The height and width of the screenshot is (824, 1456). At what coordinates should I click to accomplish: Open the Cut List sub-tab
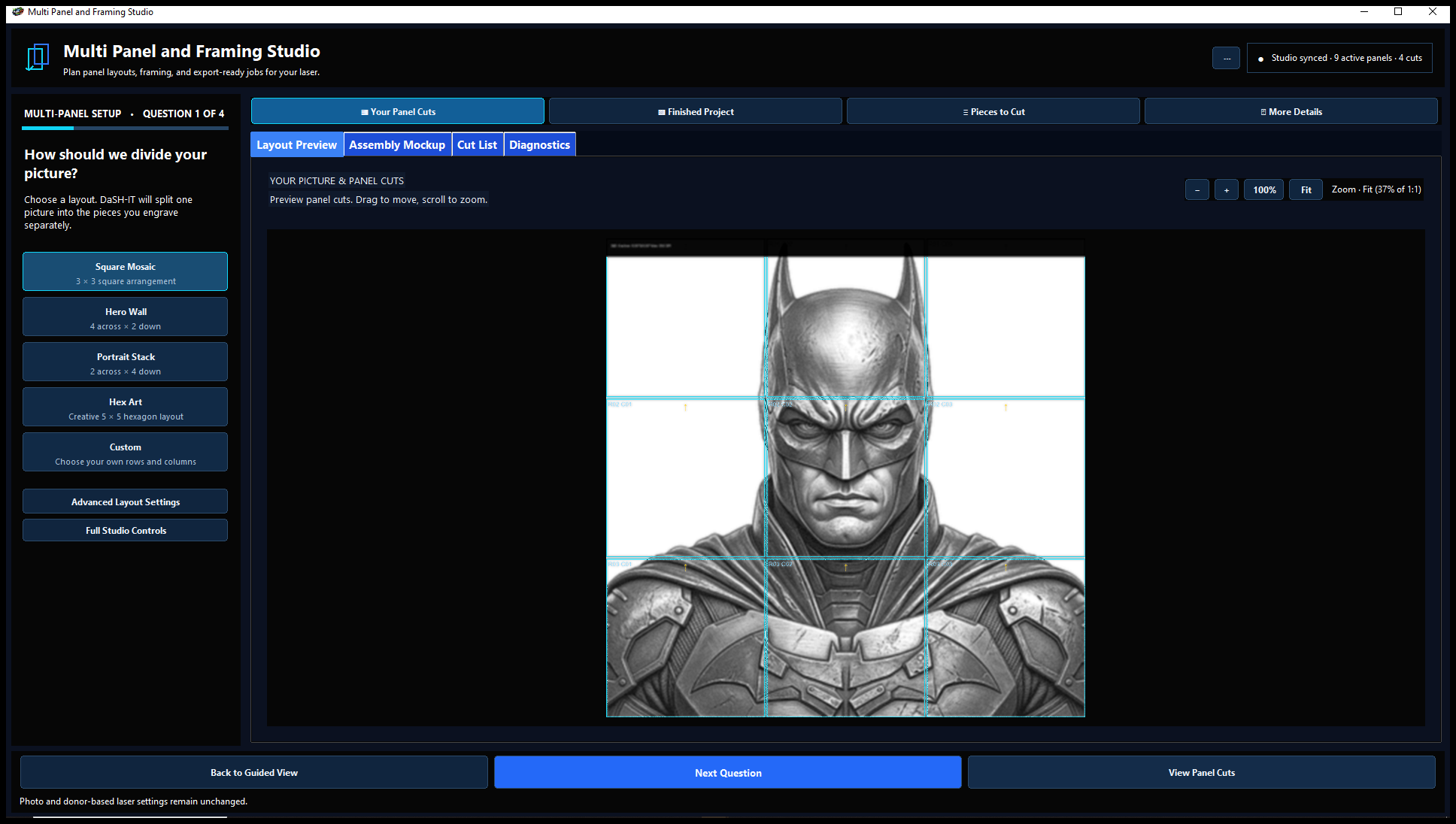(478, 144)
